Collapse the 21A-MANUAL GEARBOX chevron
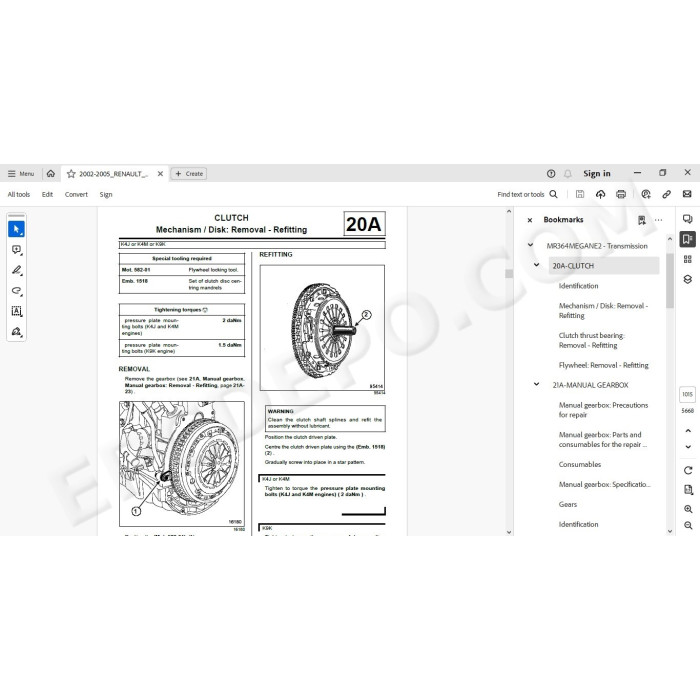The image size is (700, 700). (537, 384)
